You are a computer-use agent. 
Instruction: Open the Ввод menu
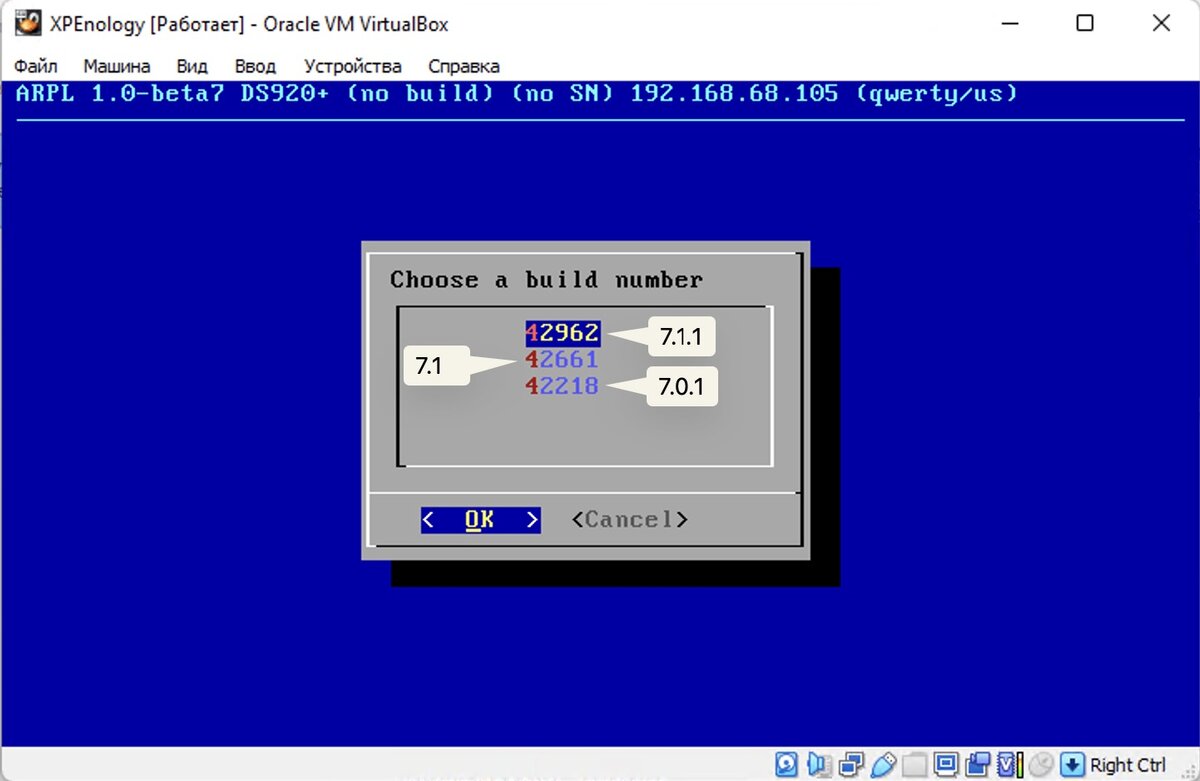point(255,66)
